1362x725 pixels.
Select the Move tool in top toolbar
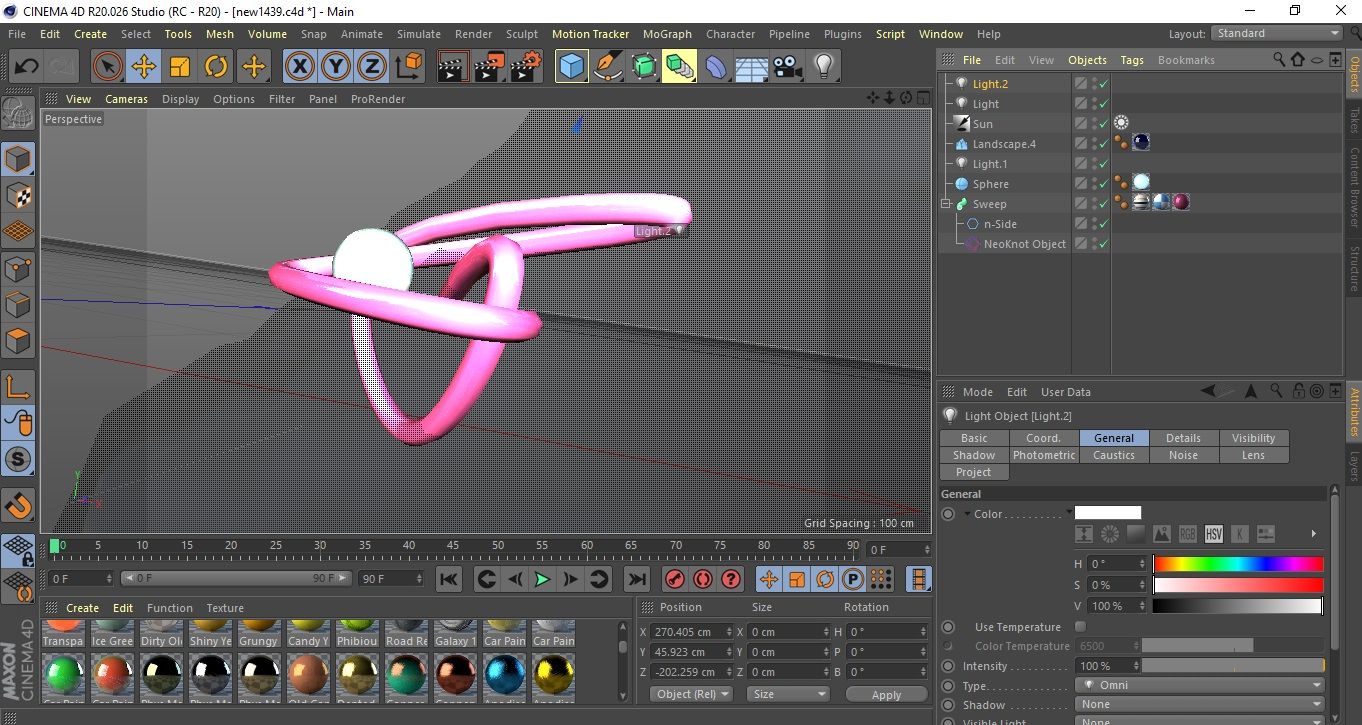tap(143, 67)
